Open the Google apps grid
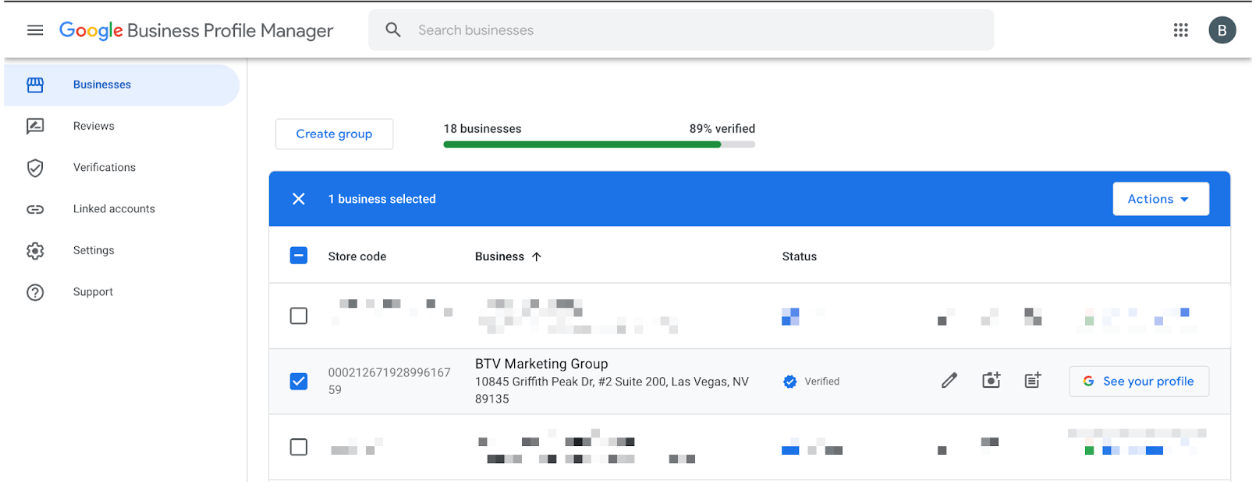This screenshot has width=1260, height=500. (x=1181, y=30)
